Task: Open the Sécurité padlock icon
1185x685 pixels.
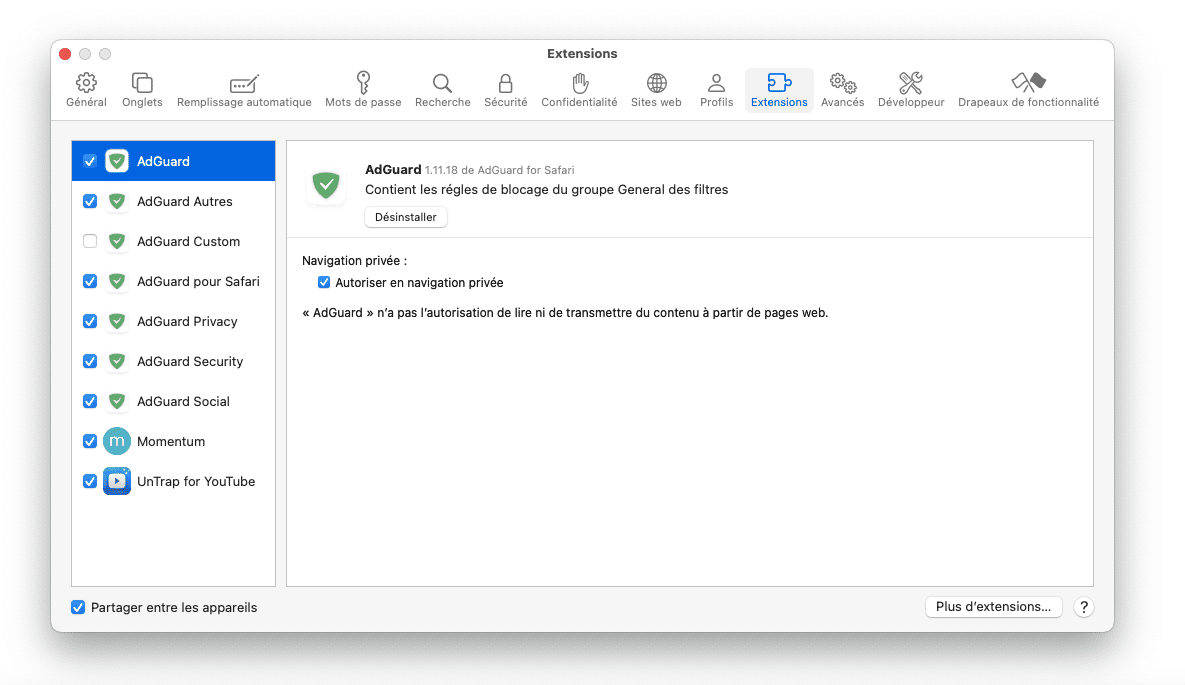Action: click(x=506, y=83)
